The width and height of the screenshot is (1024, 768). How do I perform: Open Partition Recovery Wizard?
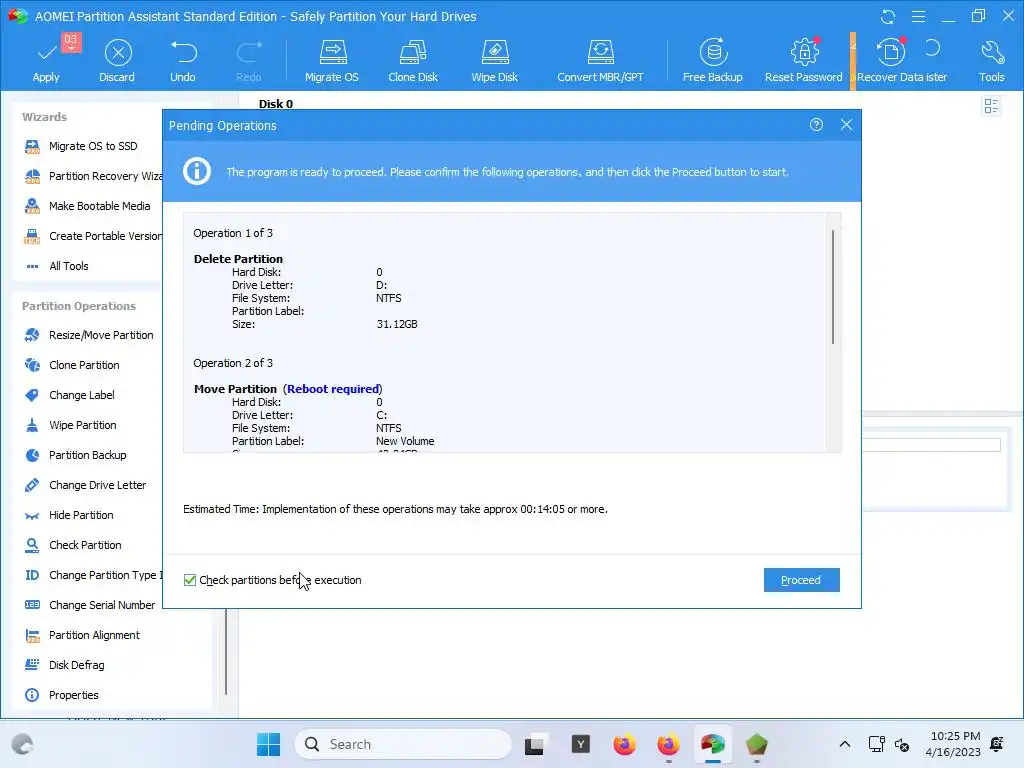(x=93, y=176)
